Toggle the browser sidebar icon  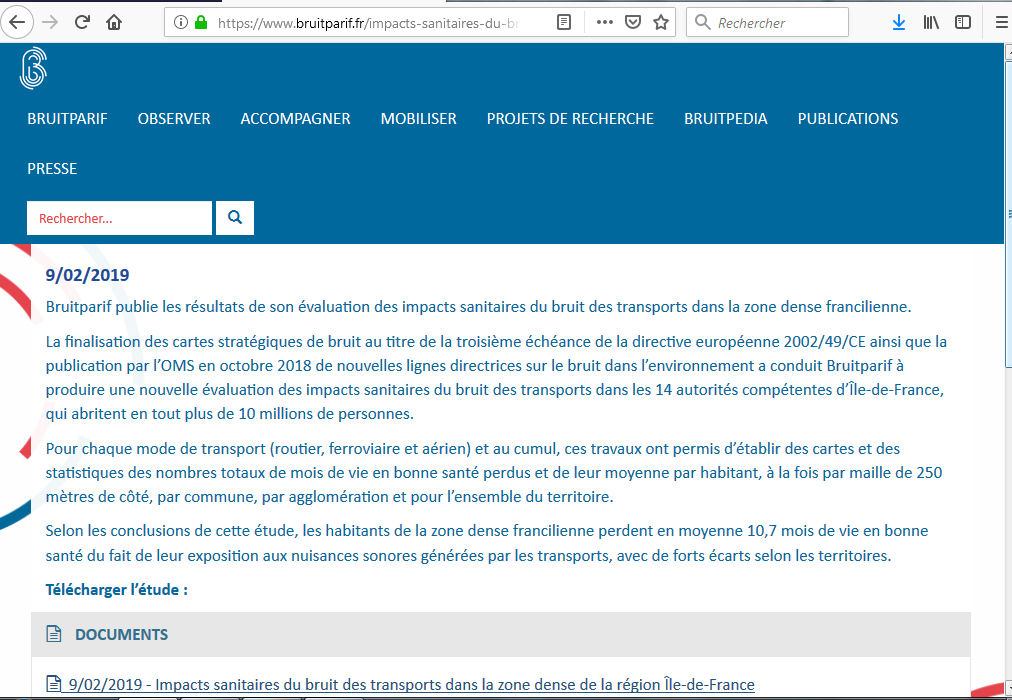pyautogui.click(x=963, y=23)
